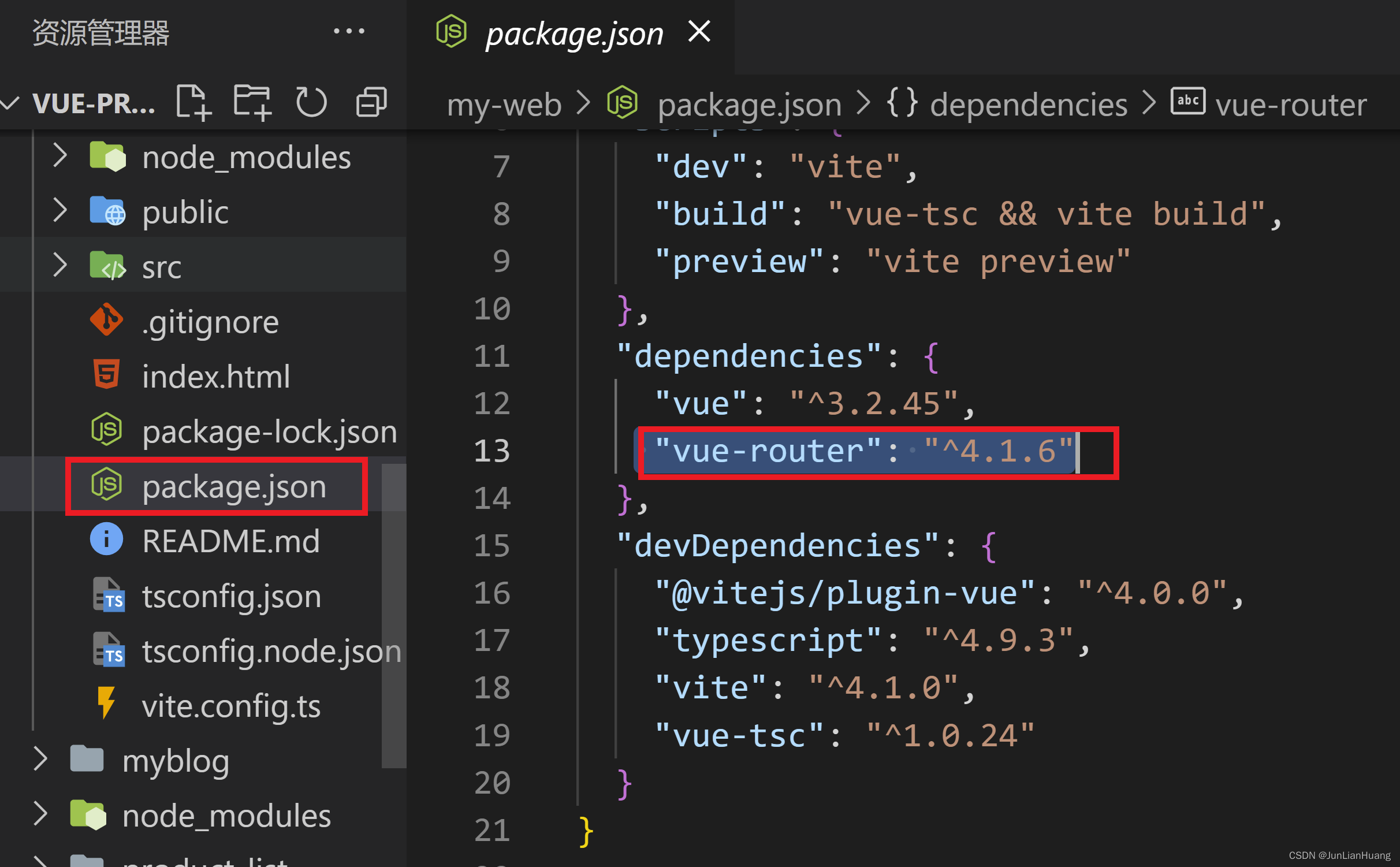This screenshot has width=1400, height=867.
Task: Click the dependencies breadcrumb segment
Action: [1028, 105]
